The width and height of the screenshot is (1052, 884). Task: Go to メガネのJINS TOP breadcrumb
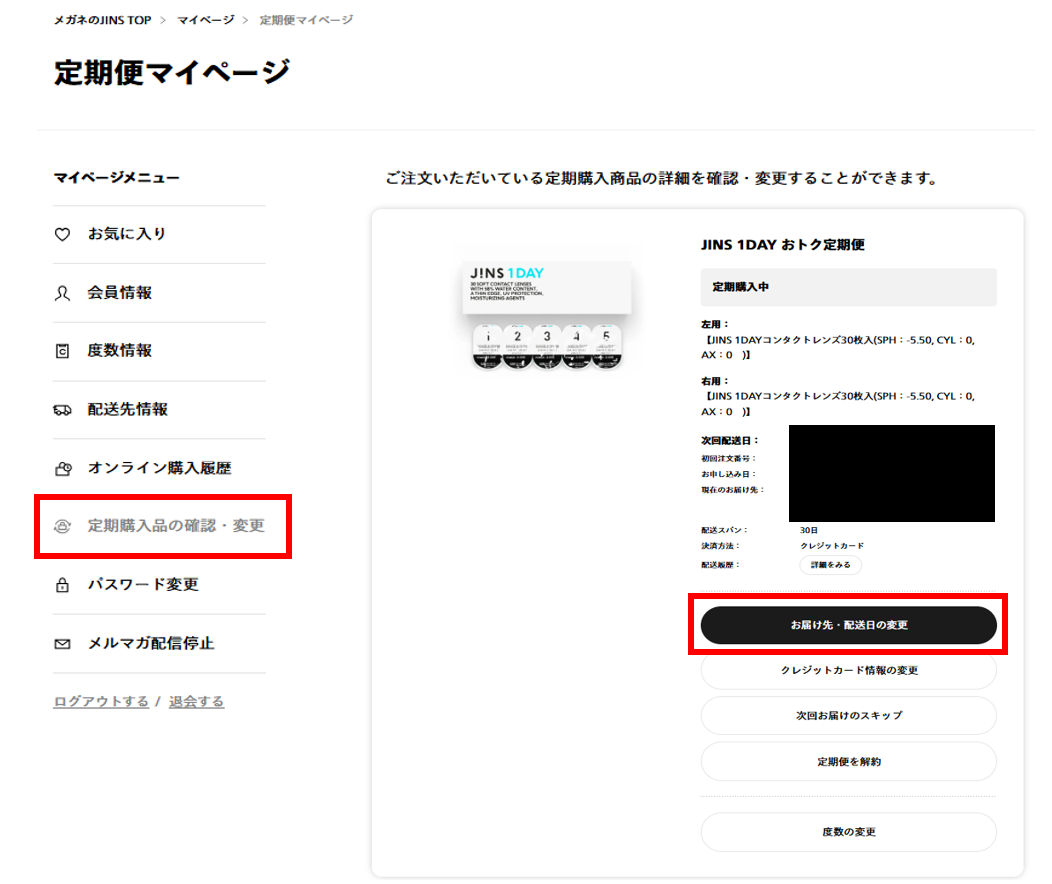103,20
